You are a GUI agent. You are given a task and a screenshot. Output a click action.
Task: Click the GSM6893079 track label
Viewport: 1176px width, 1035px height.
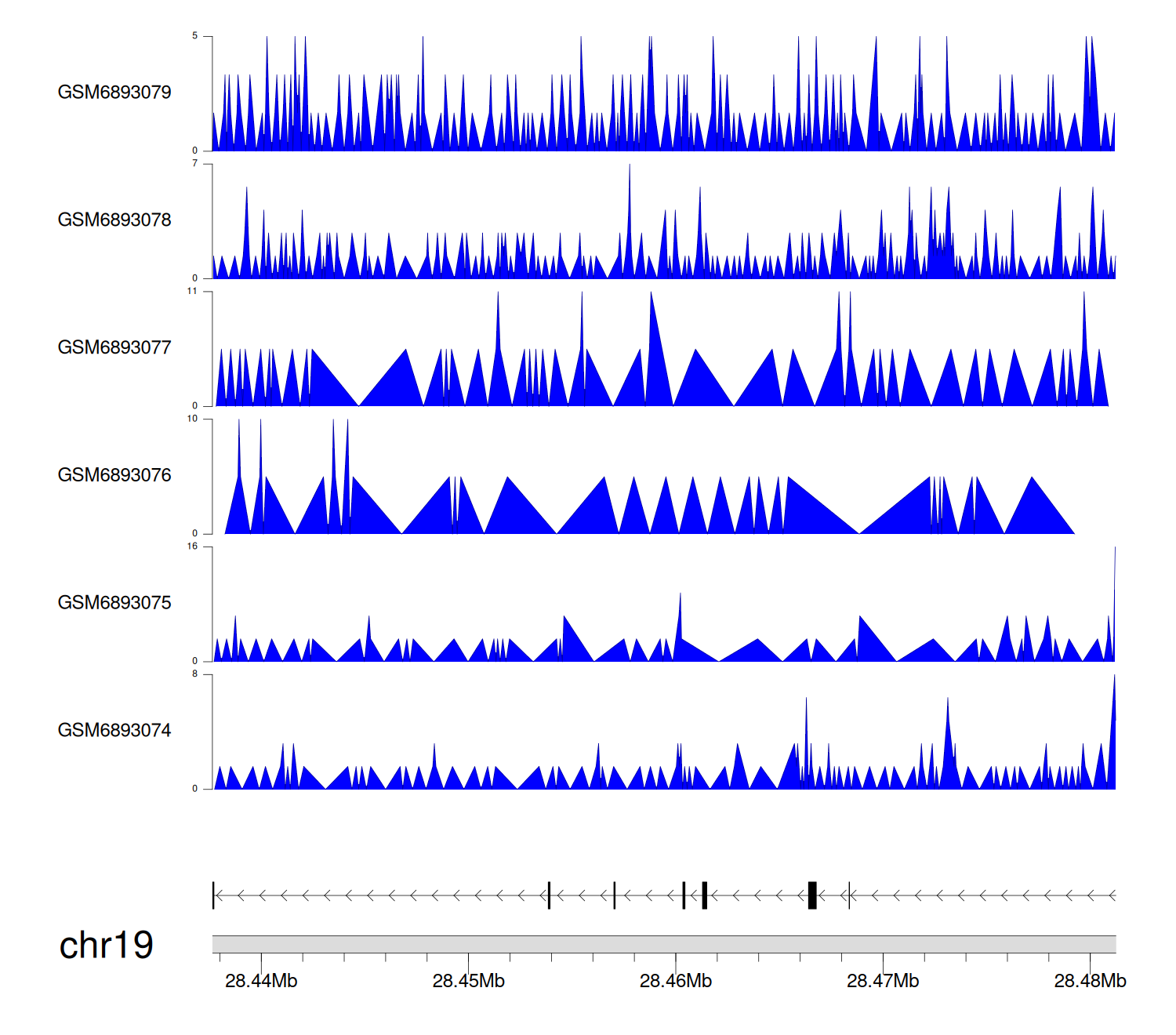coord(114,93)
